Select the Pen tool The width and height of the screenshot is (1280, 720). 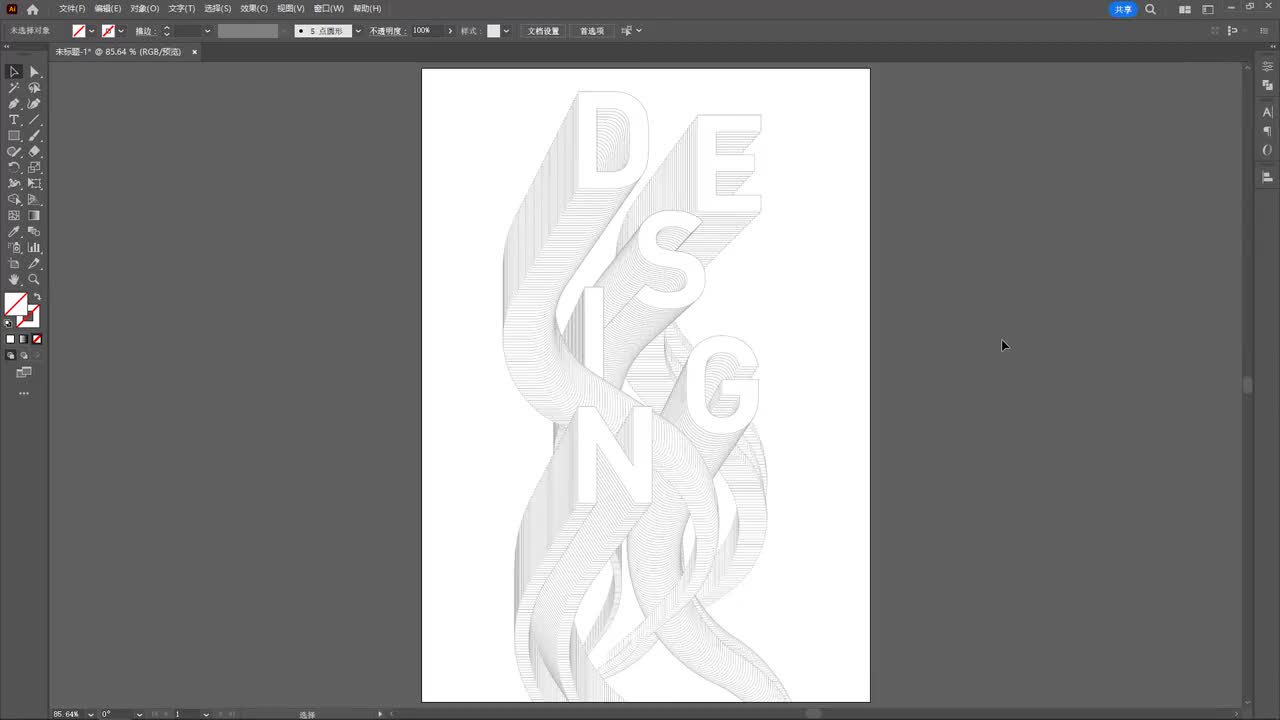pos(14,104)
